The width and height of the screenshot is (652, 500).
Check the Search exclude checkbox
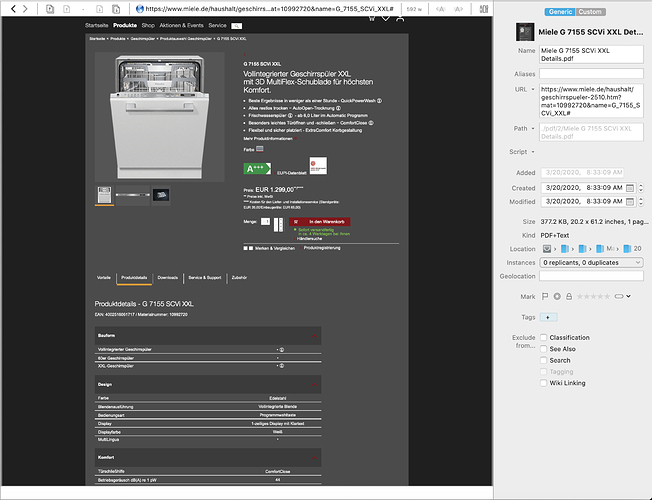[x=543, y=360]
